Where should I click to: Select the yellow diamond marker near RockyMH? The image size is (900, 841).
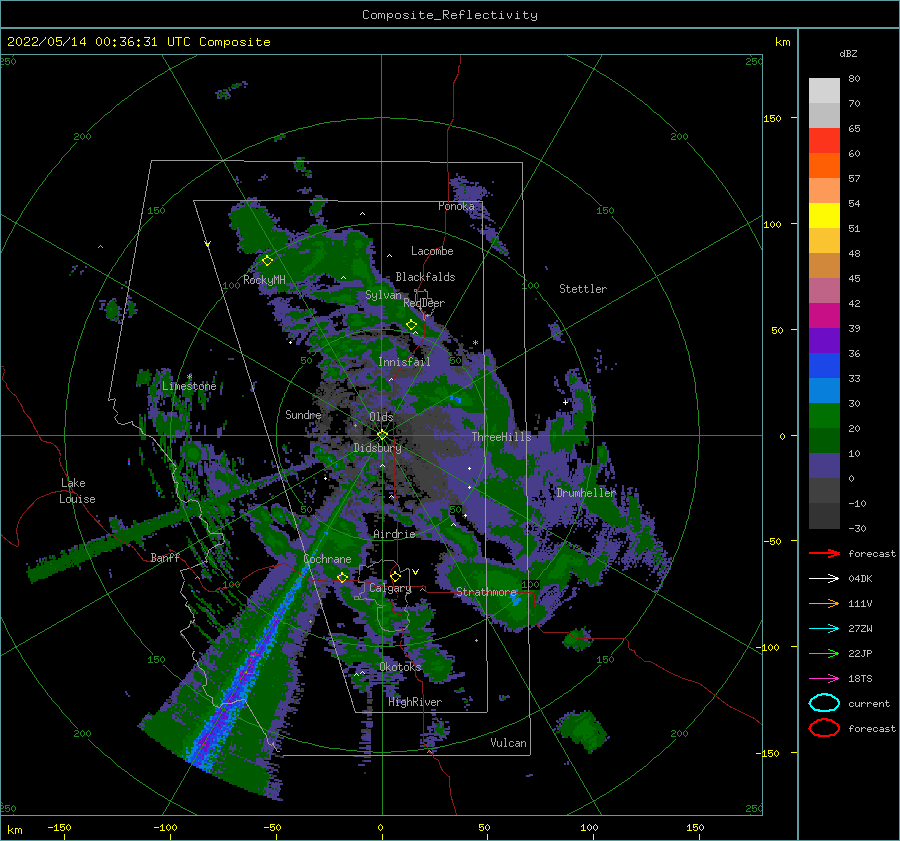pyautogui.click(x=267, y=261)
